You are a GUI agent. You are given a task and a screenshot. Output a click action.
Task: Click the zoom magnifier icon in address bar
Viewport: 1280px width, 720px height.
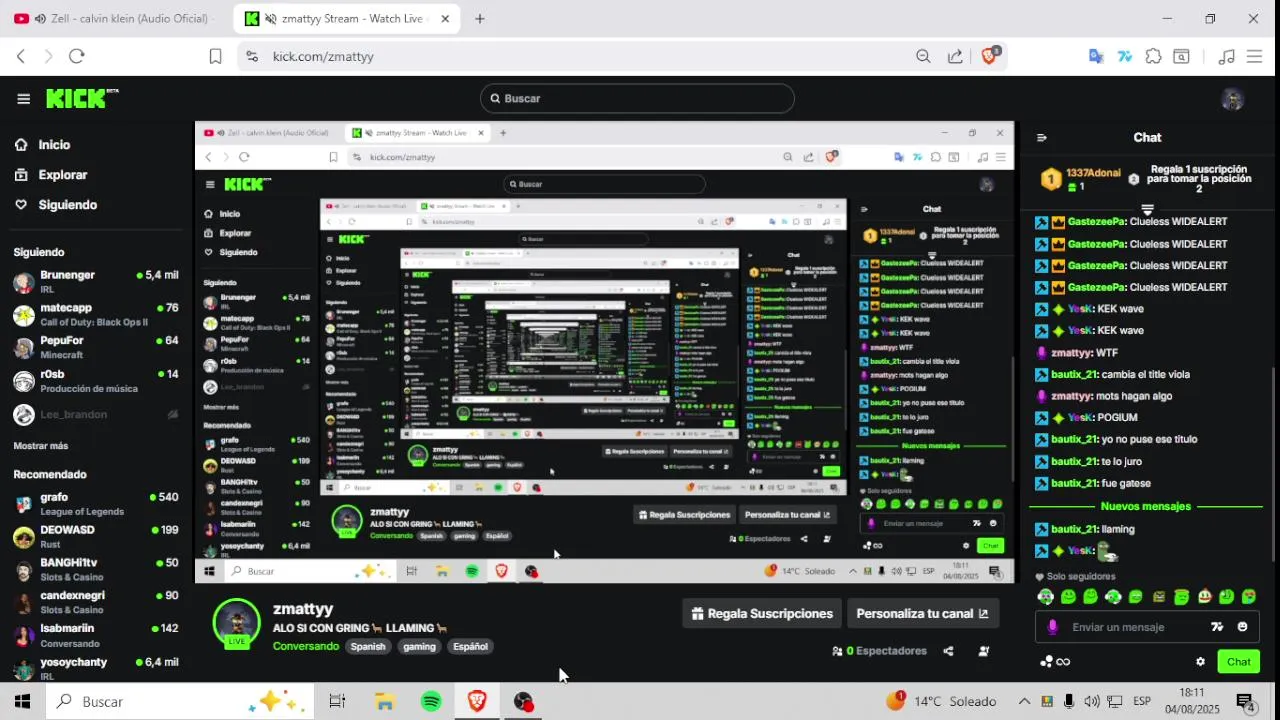(x=923, y=56)
